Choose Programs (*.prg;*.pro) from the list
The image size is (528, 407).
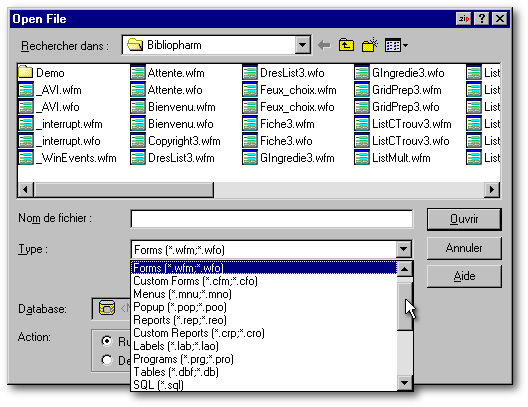point(184,359)
